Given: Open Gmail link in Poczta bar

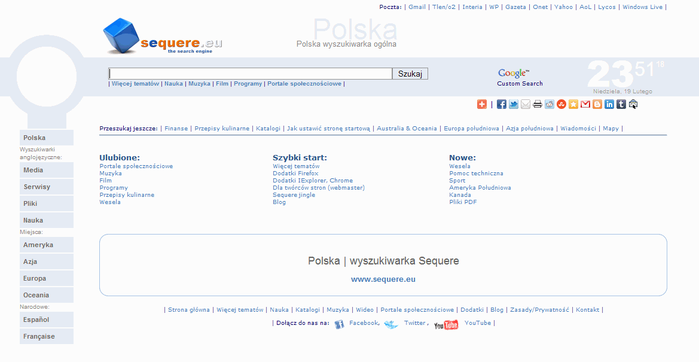Looking at the screenshot, I should tap(417, 7).
